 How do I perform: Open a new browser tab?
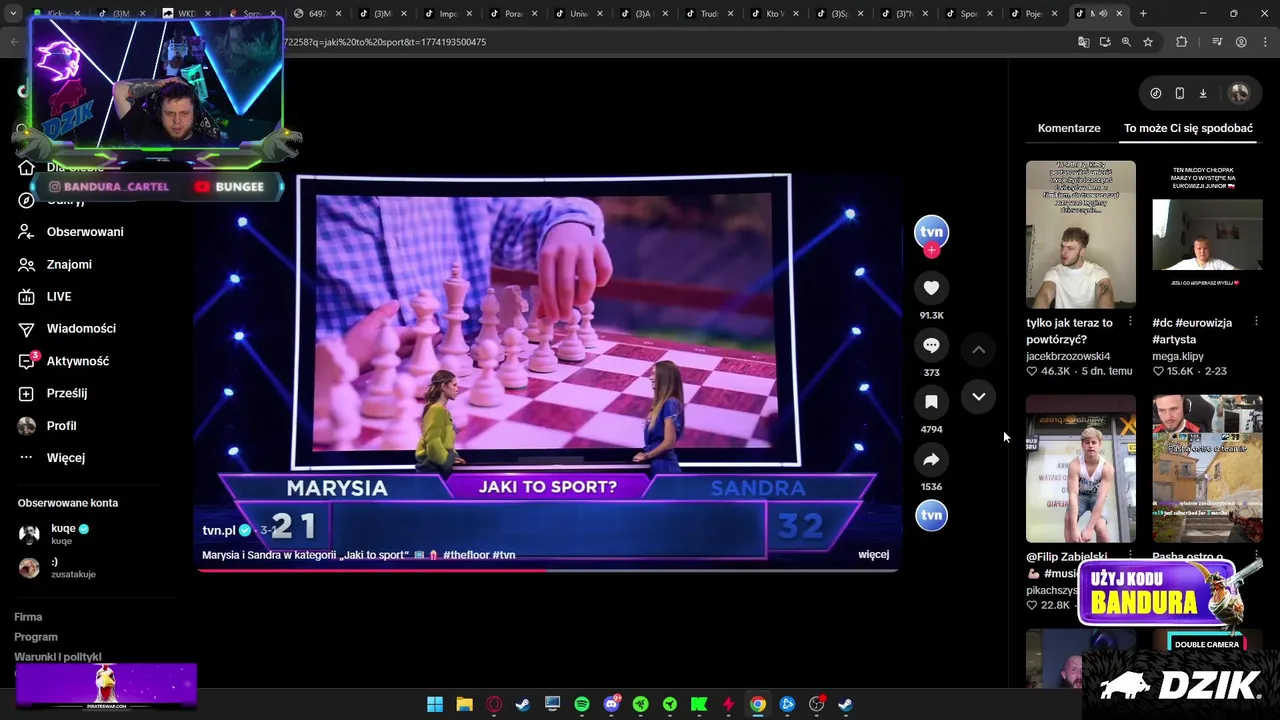click(x=1143, y=14)
